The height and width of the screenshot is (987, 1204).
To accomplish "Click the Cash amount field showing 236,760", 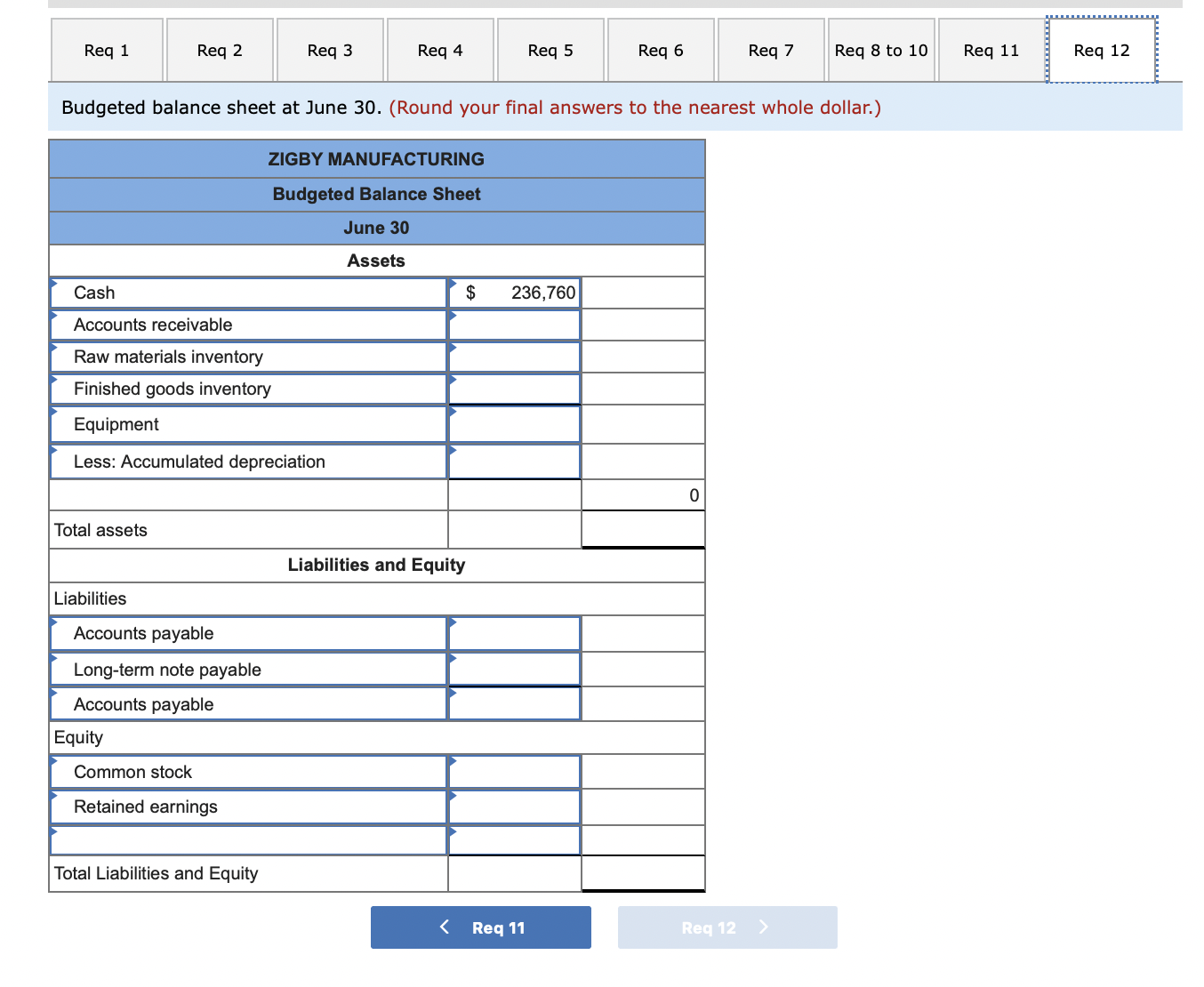I will [x=515, y=293].
